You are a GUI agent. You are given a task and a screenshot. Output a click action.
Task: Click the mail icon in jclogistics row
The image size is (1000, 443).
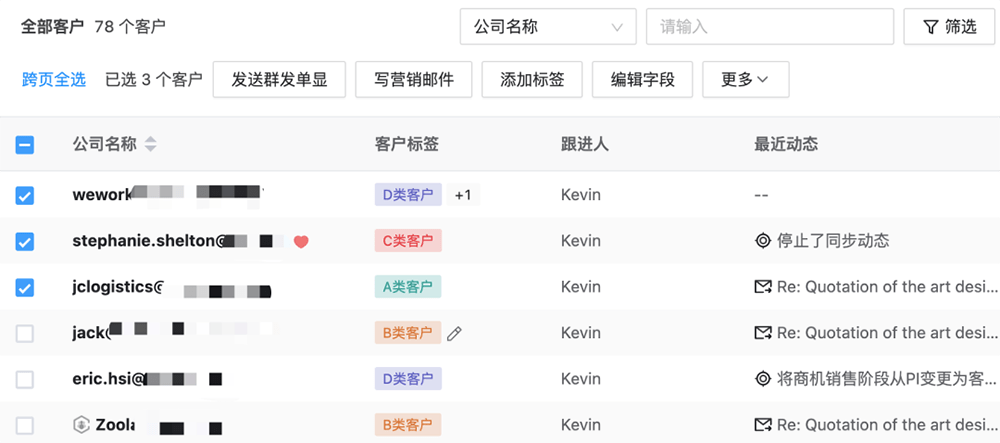[x=763, y=287]
